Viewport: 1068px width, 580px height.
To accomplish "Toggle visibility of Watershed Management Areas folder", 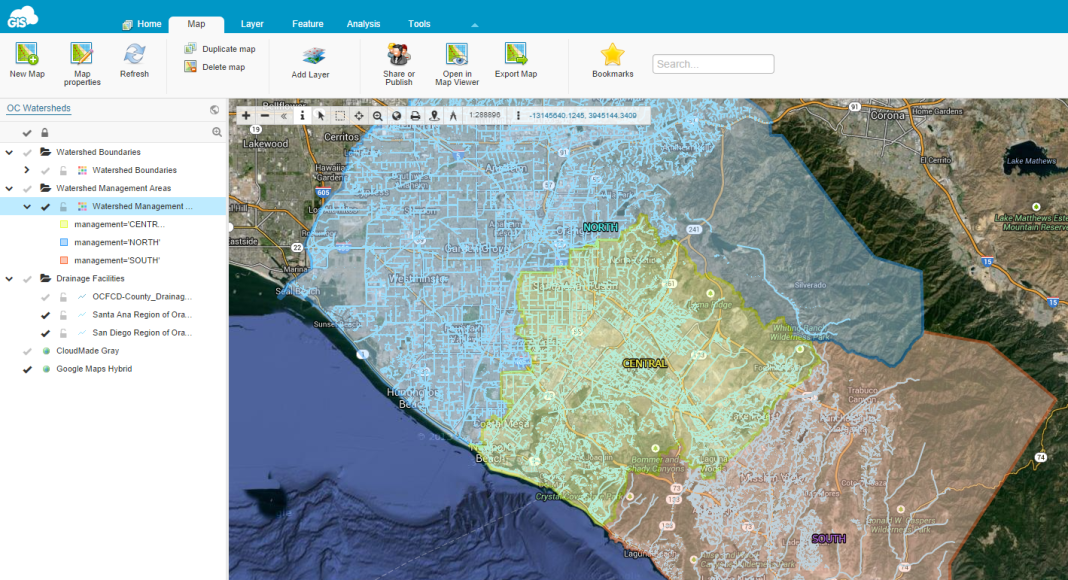I will click(x=27, y=189).
